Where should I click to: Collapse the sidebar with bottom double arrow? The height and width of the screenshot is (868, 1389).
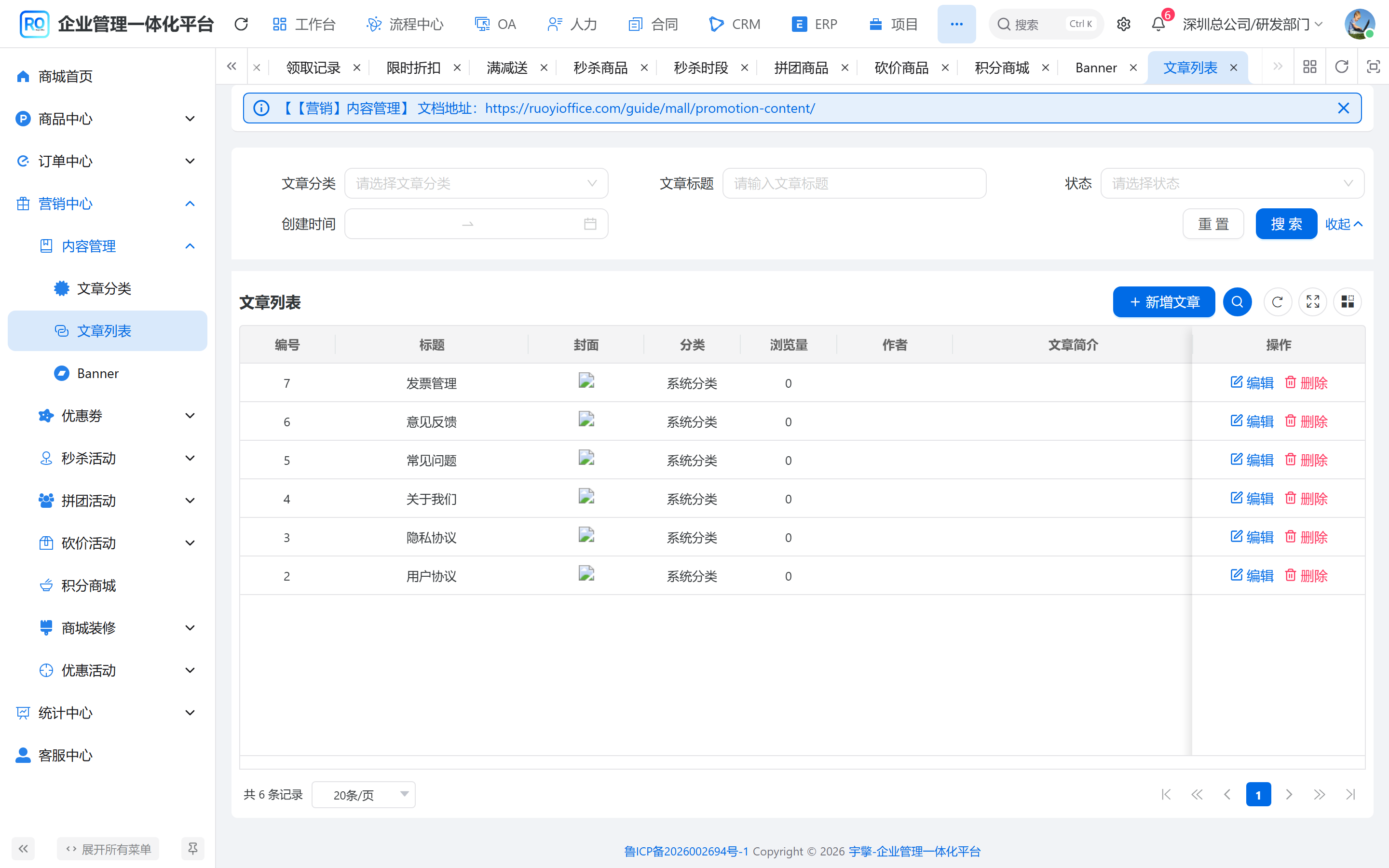[x=23, y=849]
